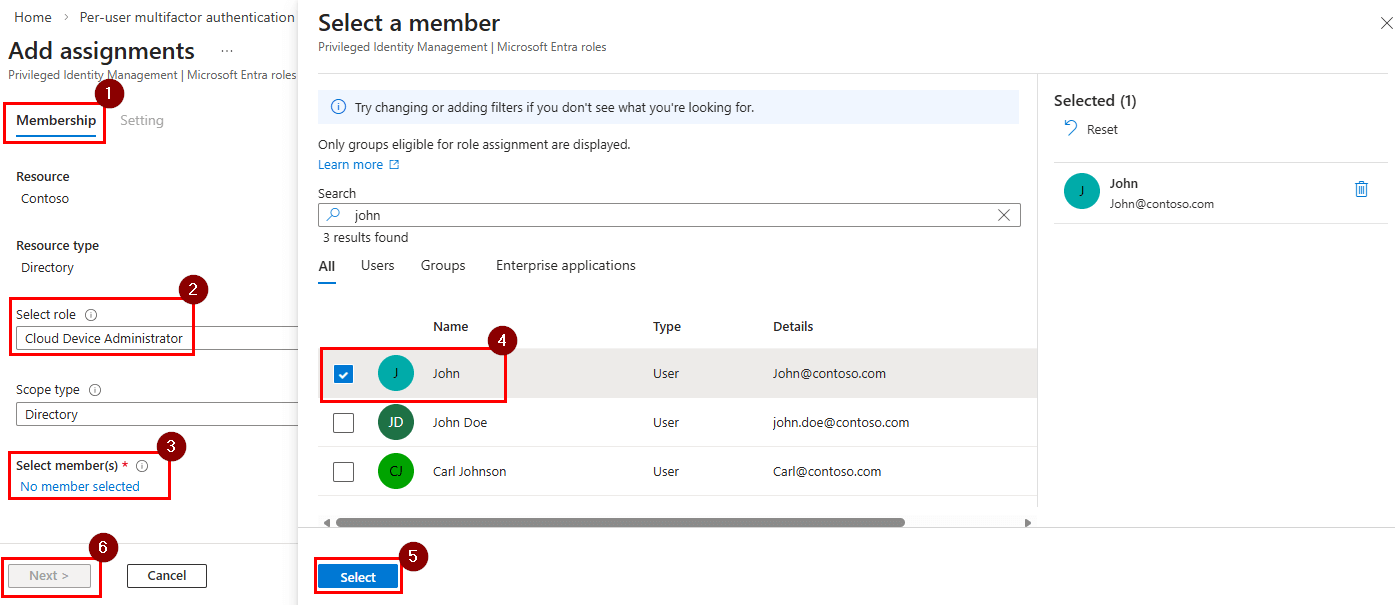Open the Cloud Device Administrator role dropdown

(x=102, y=338)
